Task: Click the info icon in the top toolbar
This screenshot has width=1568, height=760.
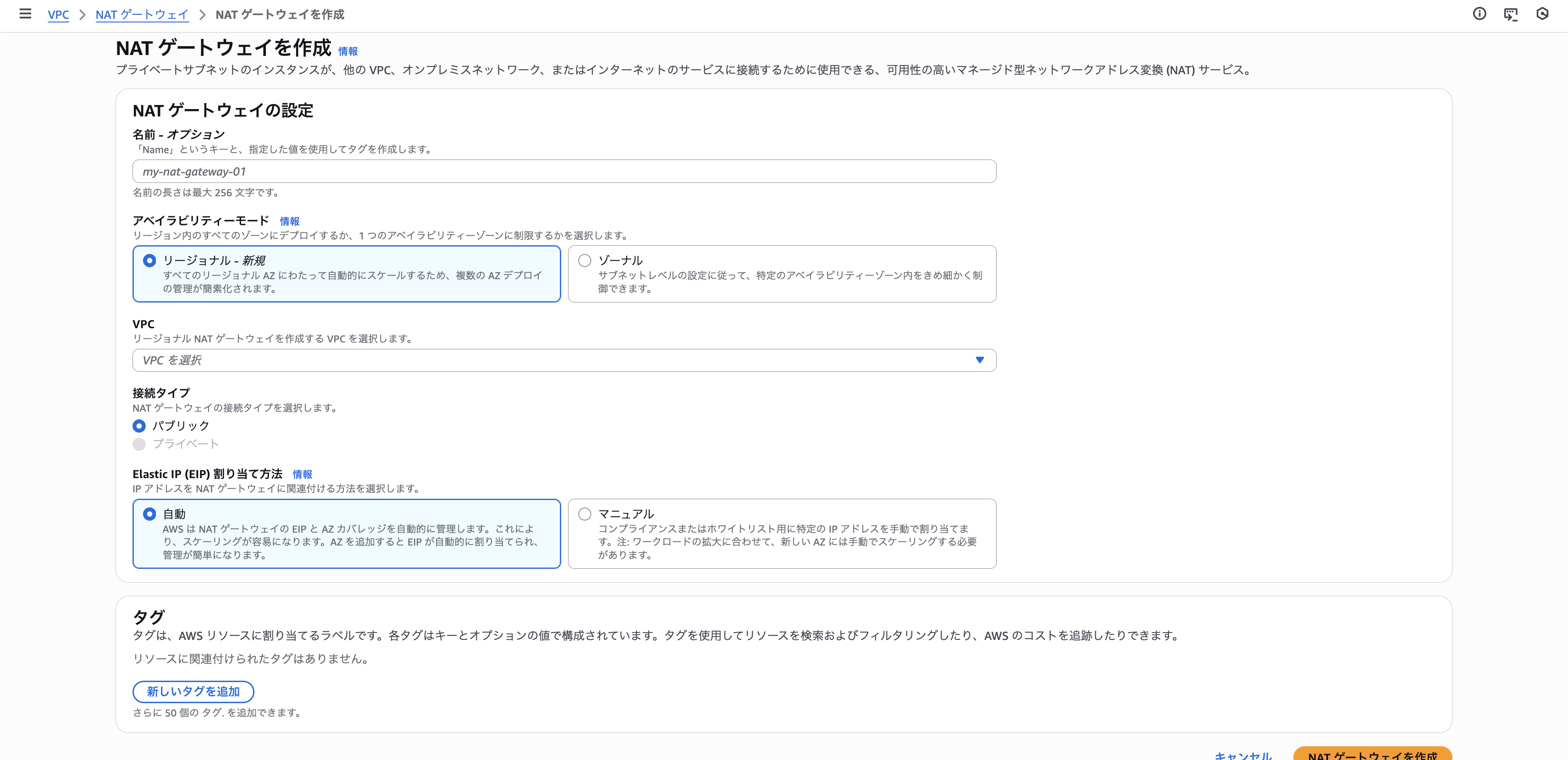Action: (1480, 13)
